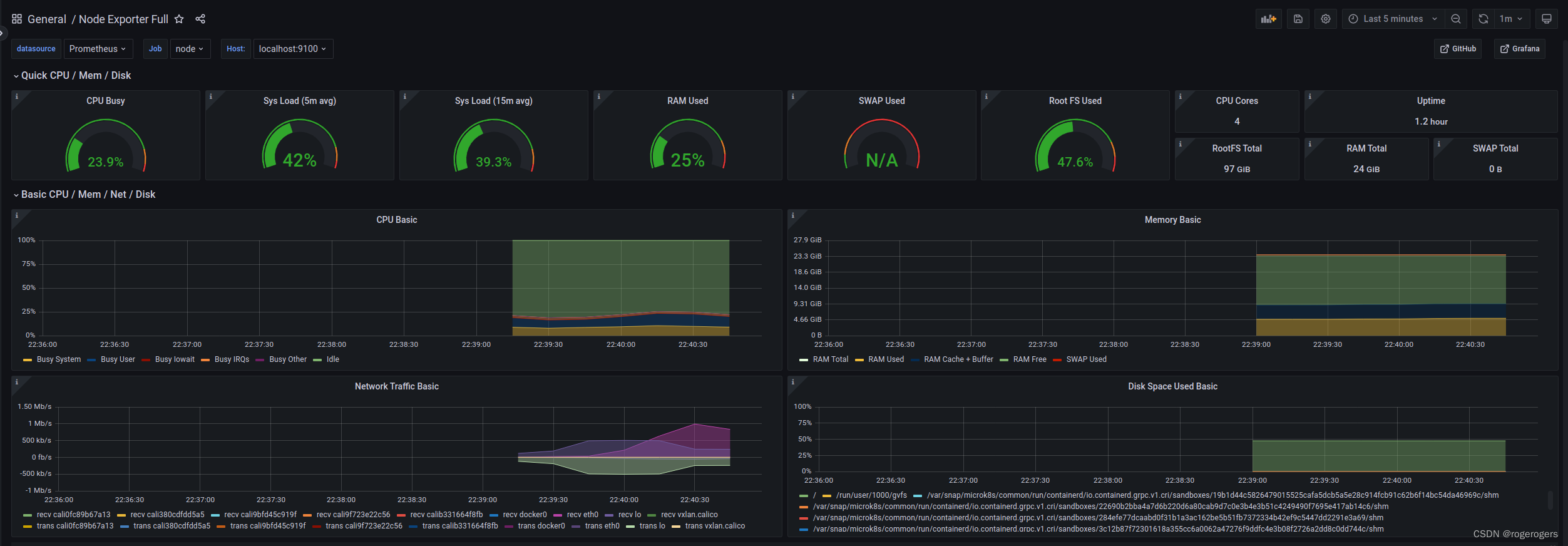Show info icon of Disk Space Used Basic panel
Screen dimensions: 1568x546
pyautogui.click(x=793, y=382)
